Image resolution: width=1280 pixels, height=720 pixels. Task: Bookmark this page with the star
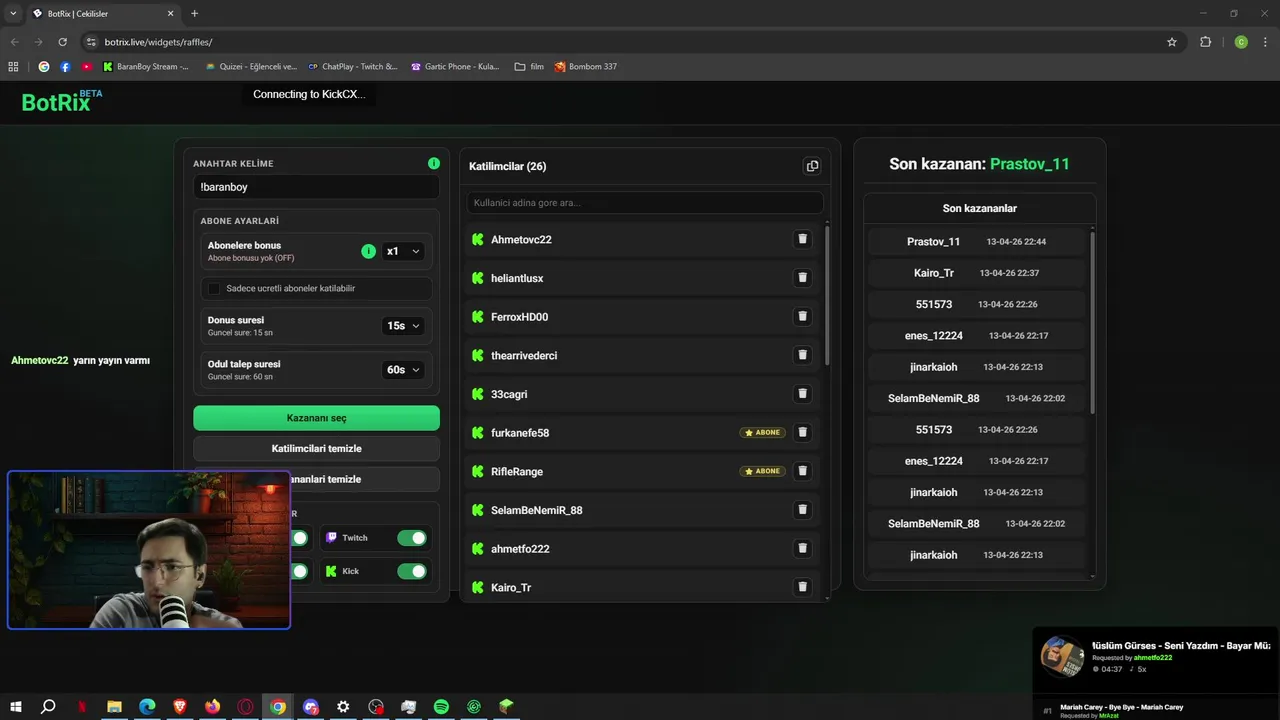[1172, 42]
